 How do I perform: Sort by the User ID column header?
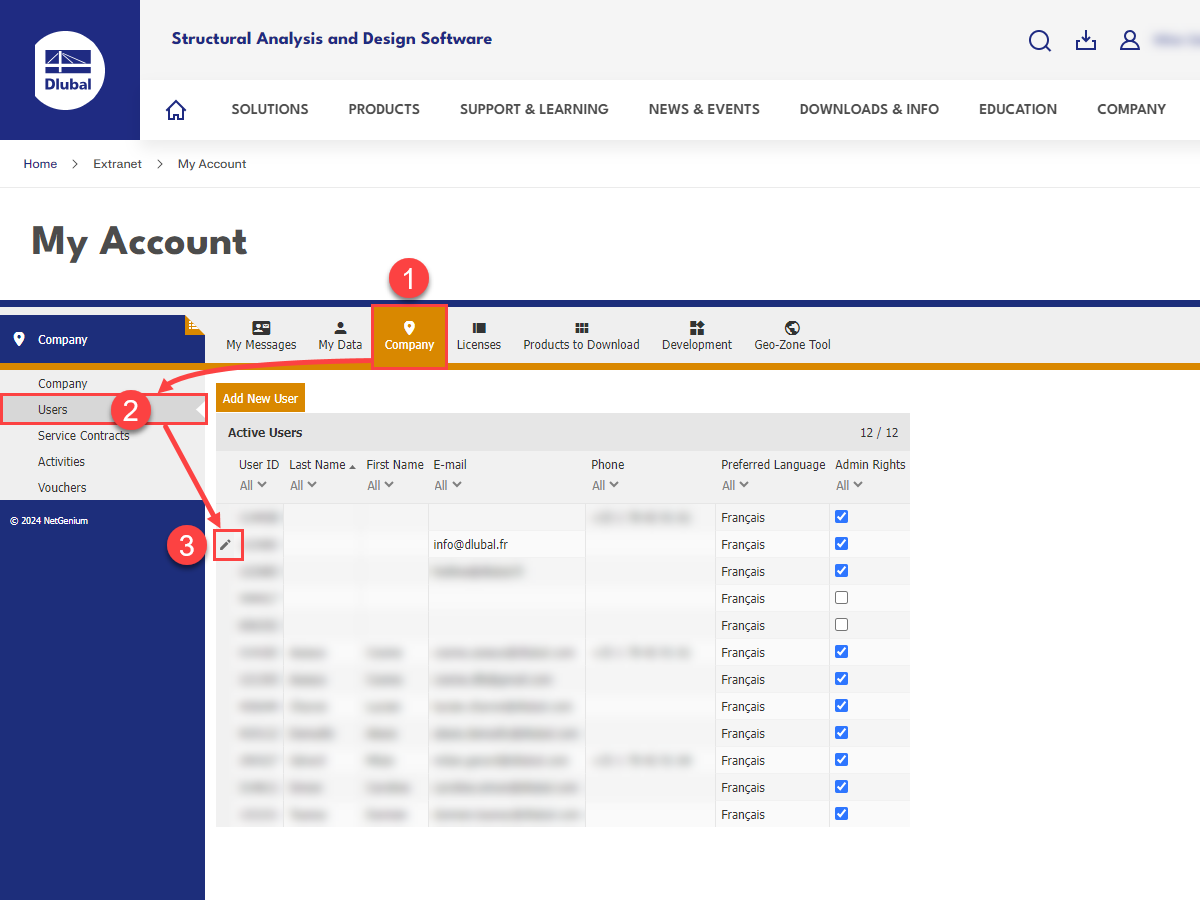pyautogui.click(x=259, y=465)
